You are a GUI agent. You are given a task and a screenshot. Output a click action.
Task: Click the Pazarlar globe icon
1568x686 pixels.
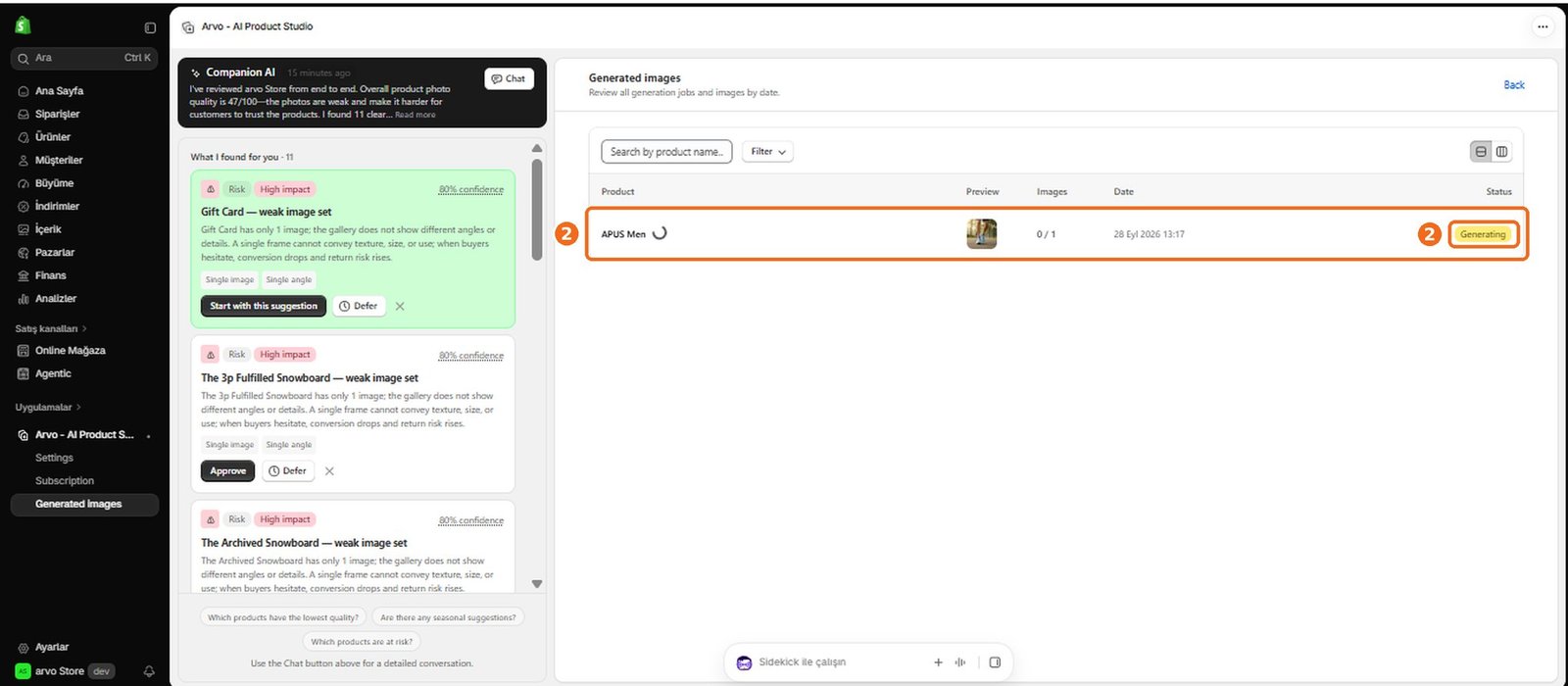coord(24,253)
